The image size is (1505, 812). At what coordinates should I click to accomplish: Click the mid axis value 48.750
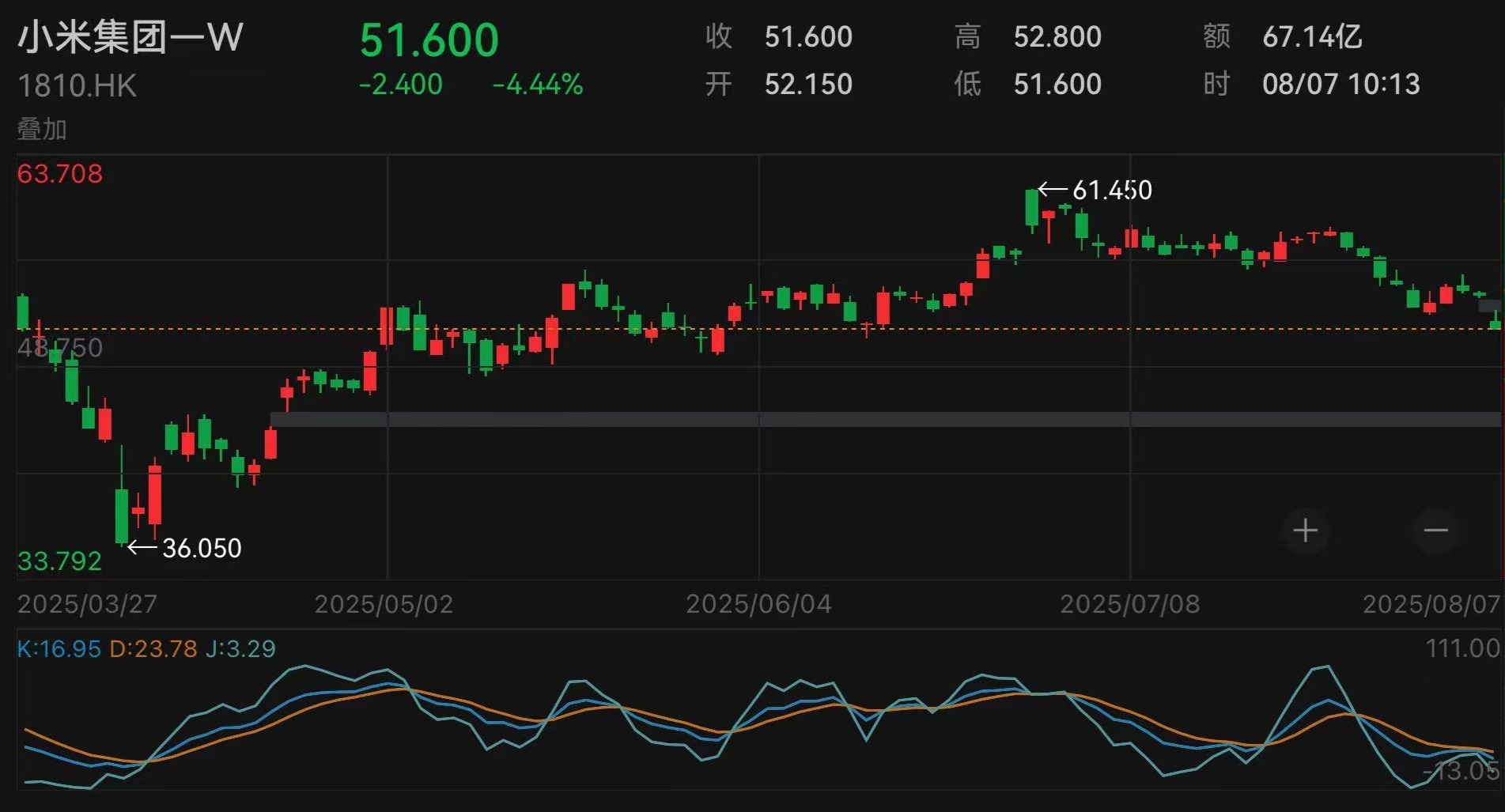coord(60,348)
